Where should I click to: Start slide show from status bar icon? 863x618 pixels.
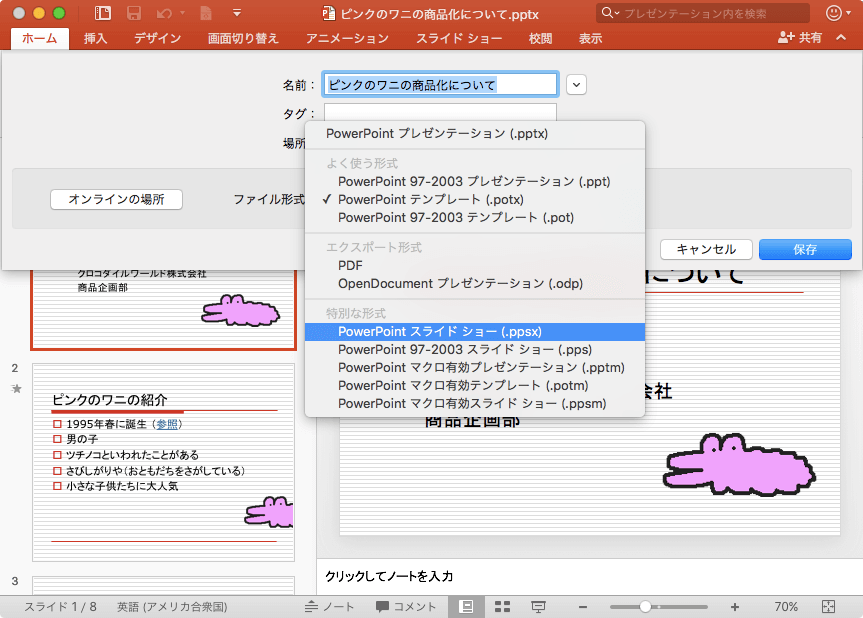[538, 606]
